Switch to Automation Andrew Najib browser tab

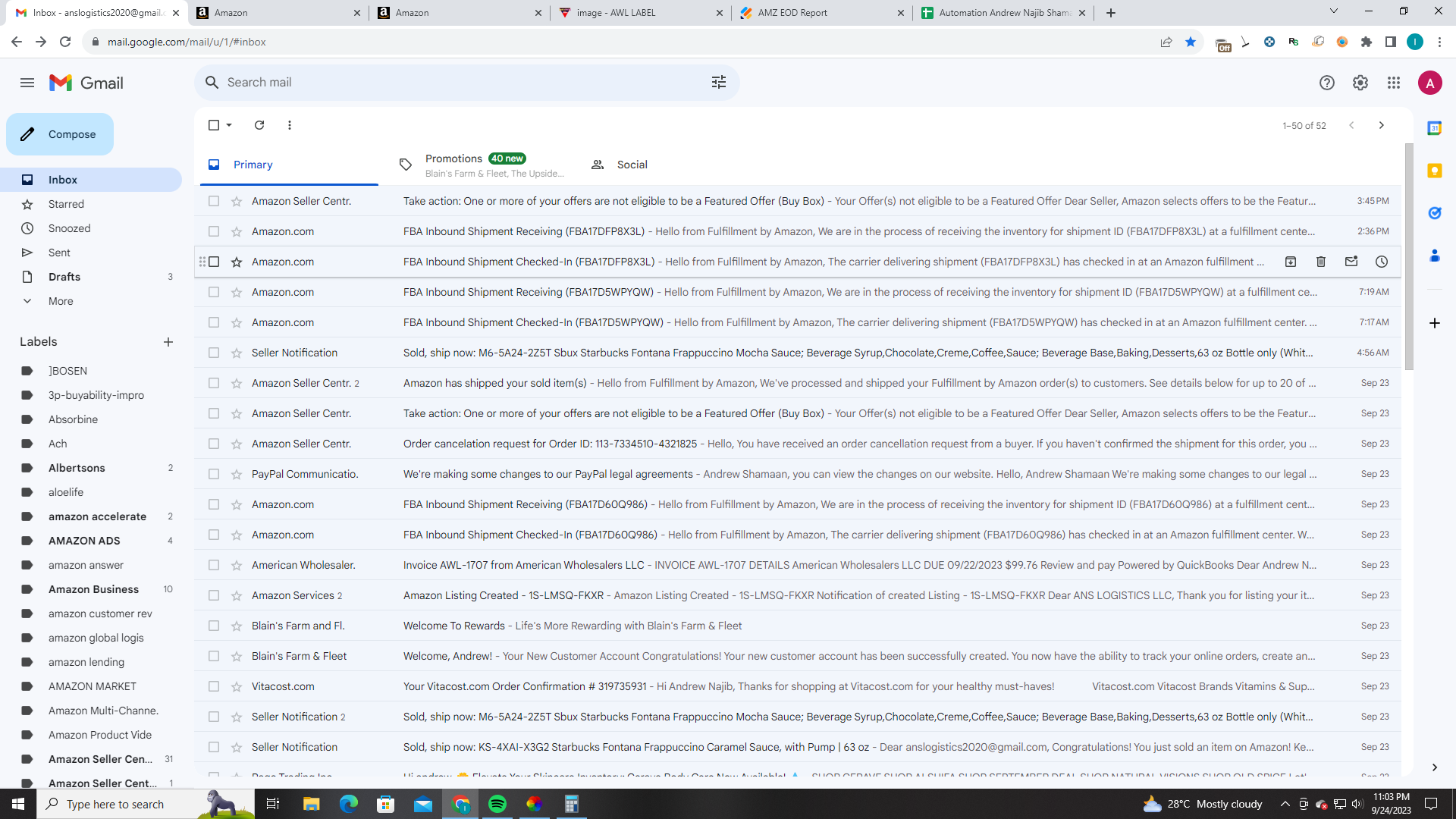pyautogui.click(x=1005, y=13)
